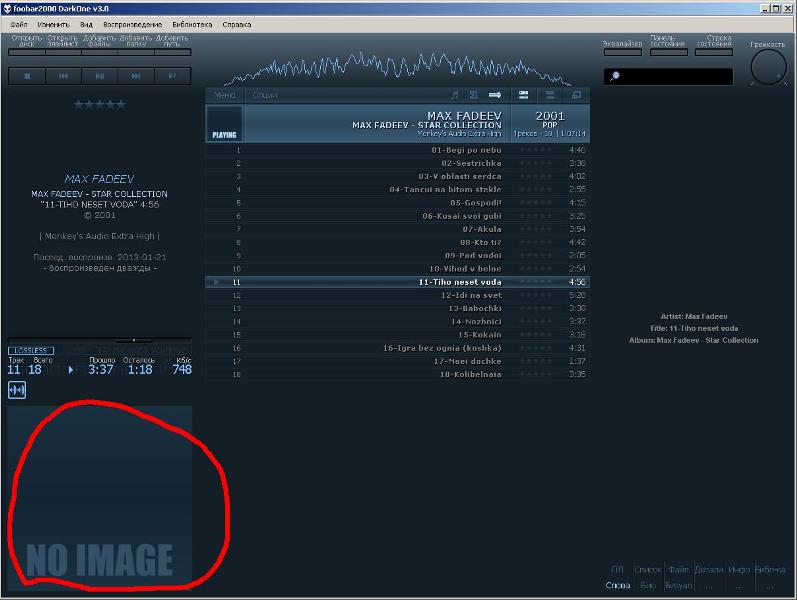
Task: Open the Воспроизведение menu
Action: click(133, 24)
